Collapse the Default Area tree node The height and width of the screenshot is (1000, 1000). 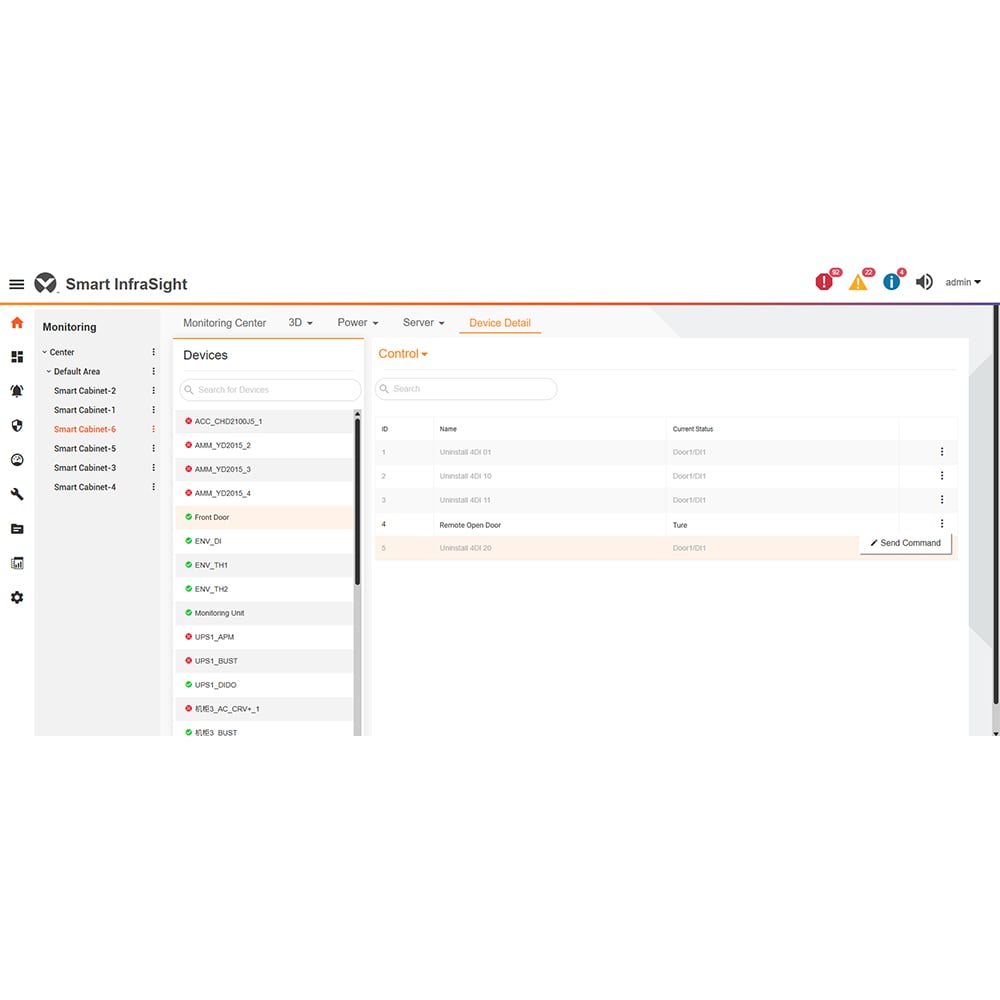[x=49, y=372]
